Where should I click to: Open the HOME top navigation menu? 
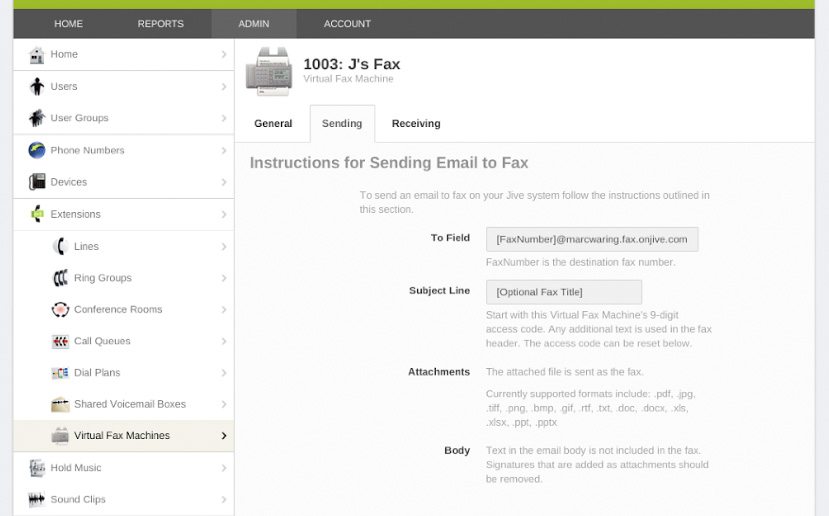68,24
